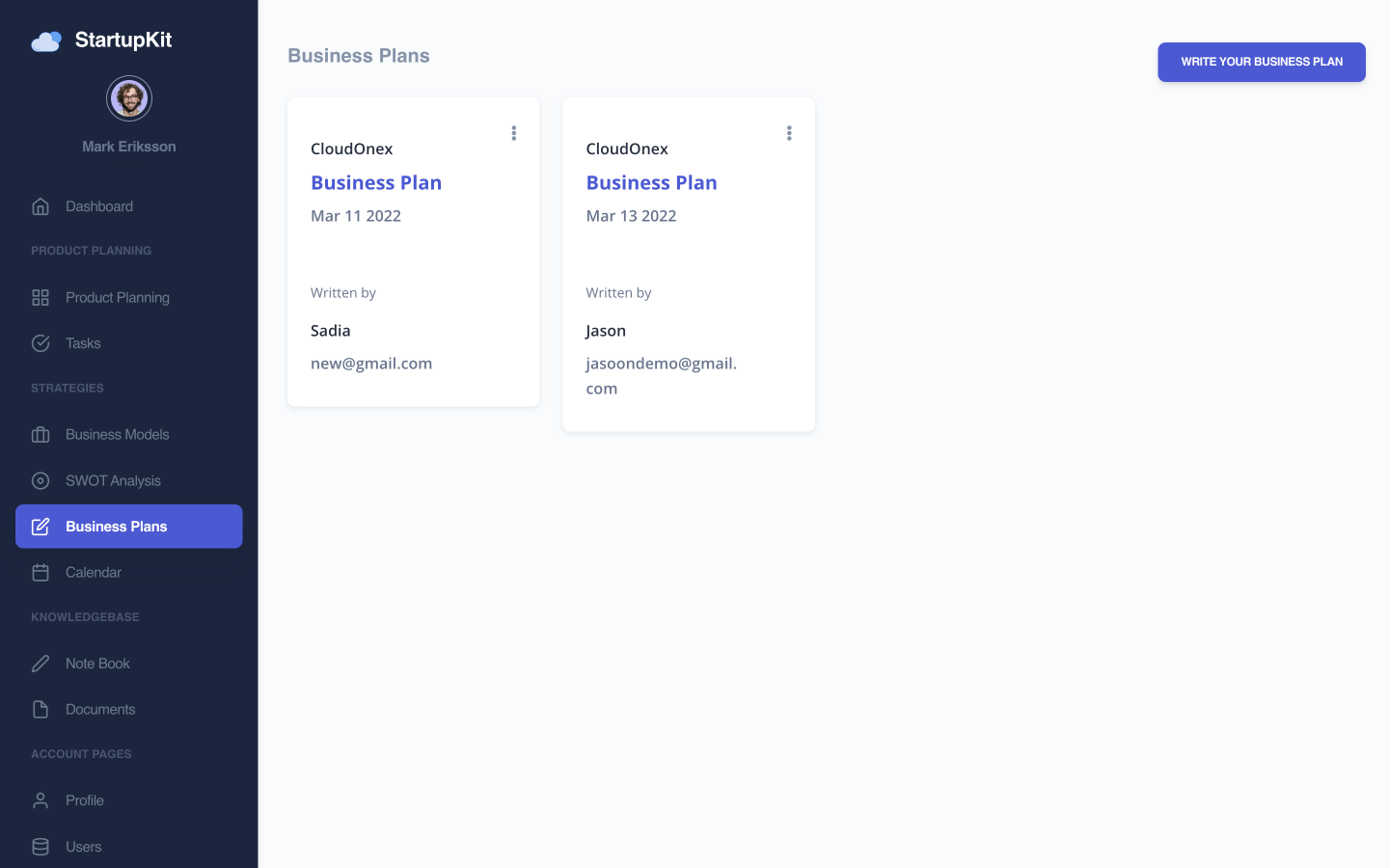Click the Users database icon

point(41,847)
